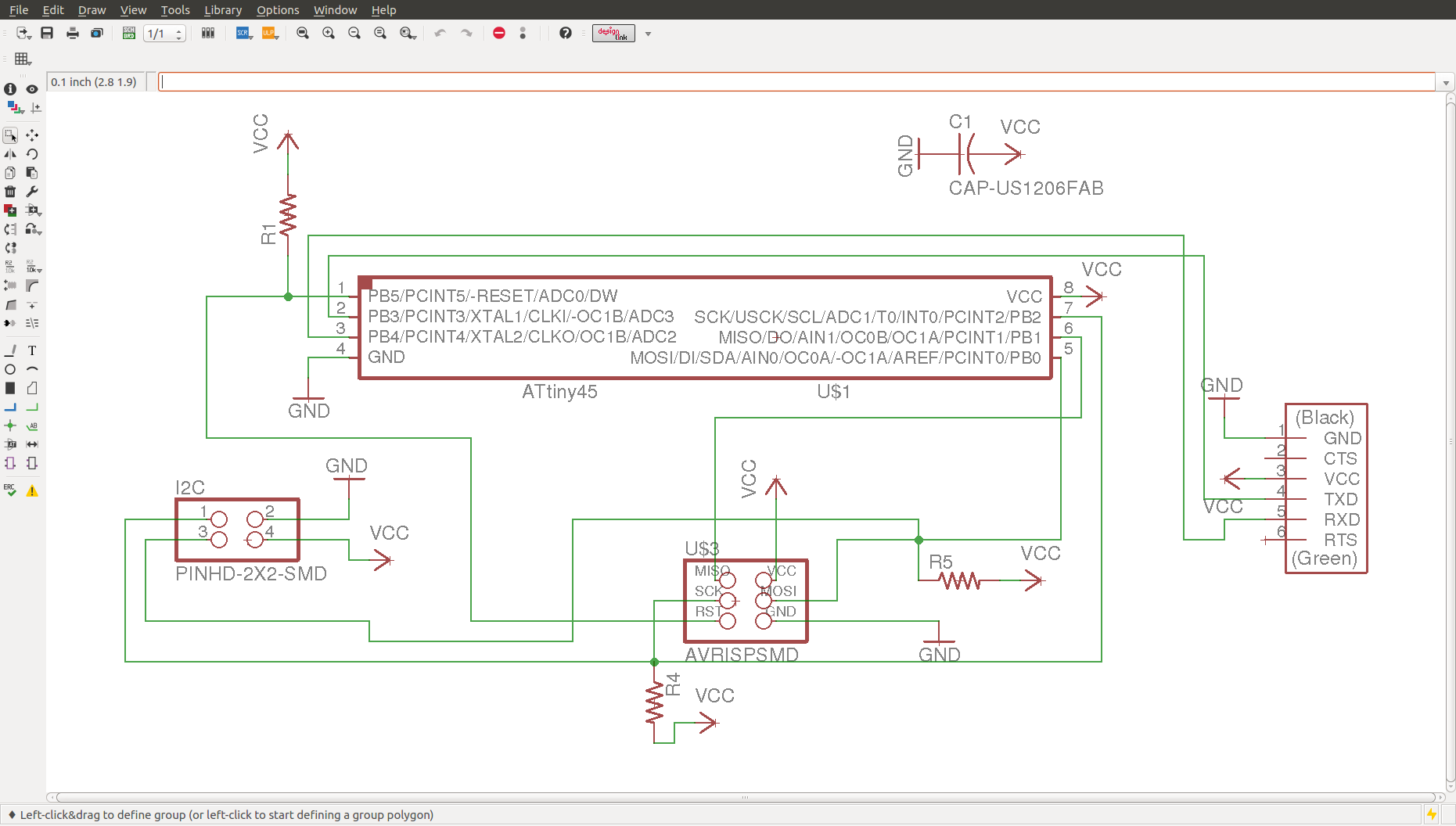Viewport: 1456px width, 826px height.
Task: Open the Grid settings dropdown icon
Action: [23, 59]
